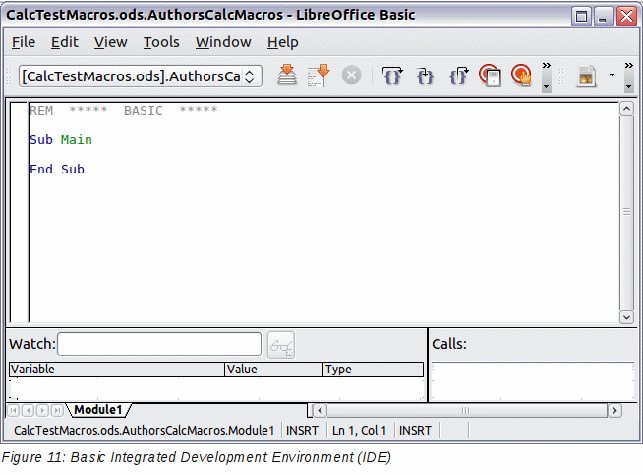Viewport: 643px width, 475px height.
Task: Click the Procedure Step icon
Action: [392, 76]
